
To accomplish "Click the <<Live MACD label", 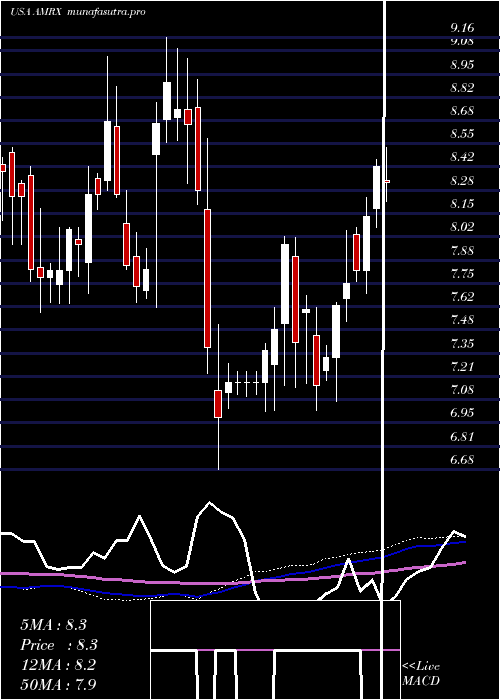I will coord(421,673).
